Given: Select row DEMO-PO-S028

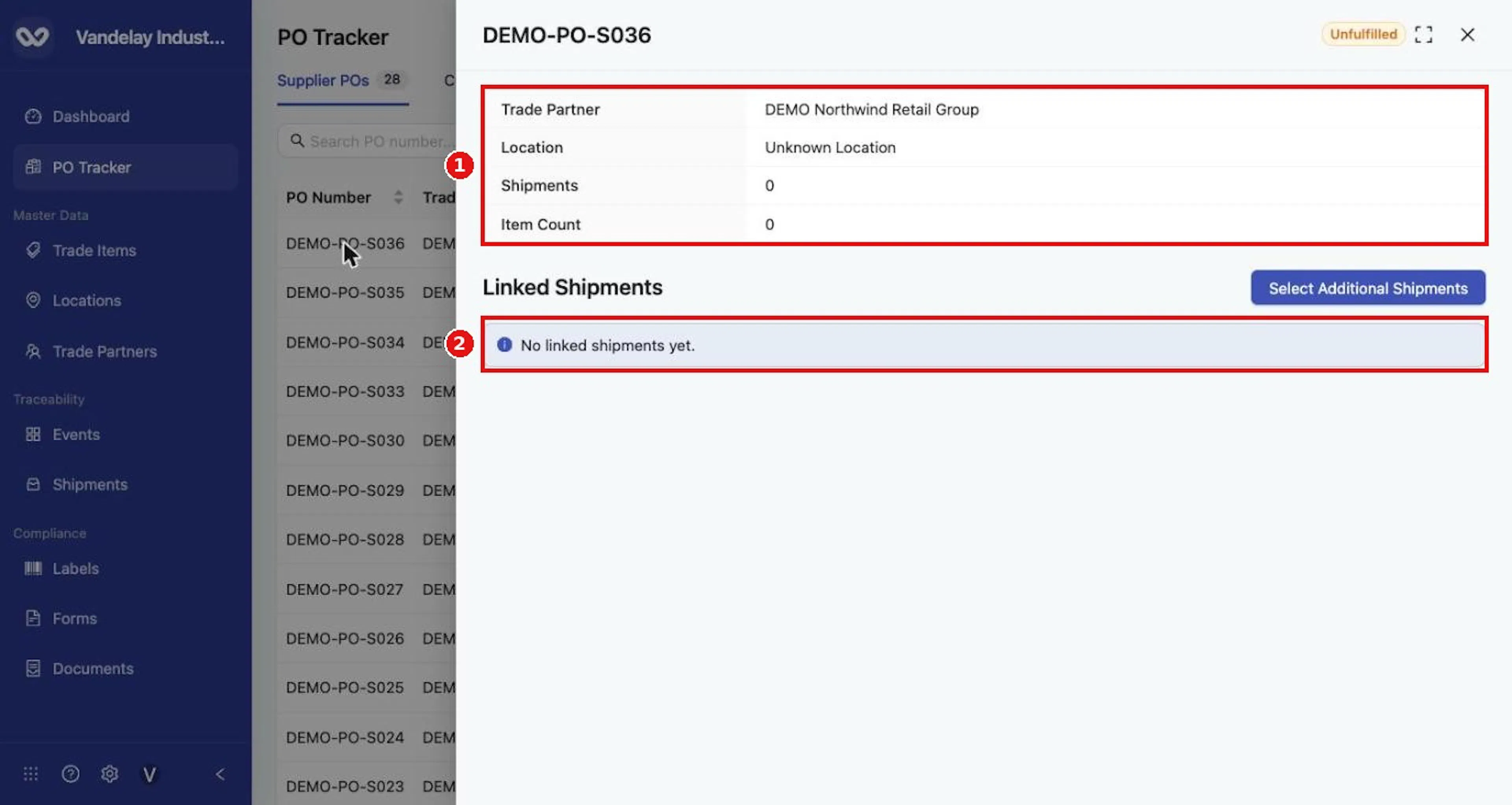Looking at the screenshot, I should 366,539.
